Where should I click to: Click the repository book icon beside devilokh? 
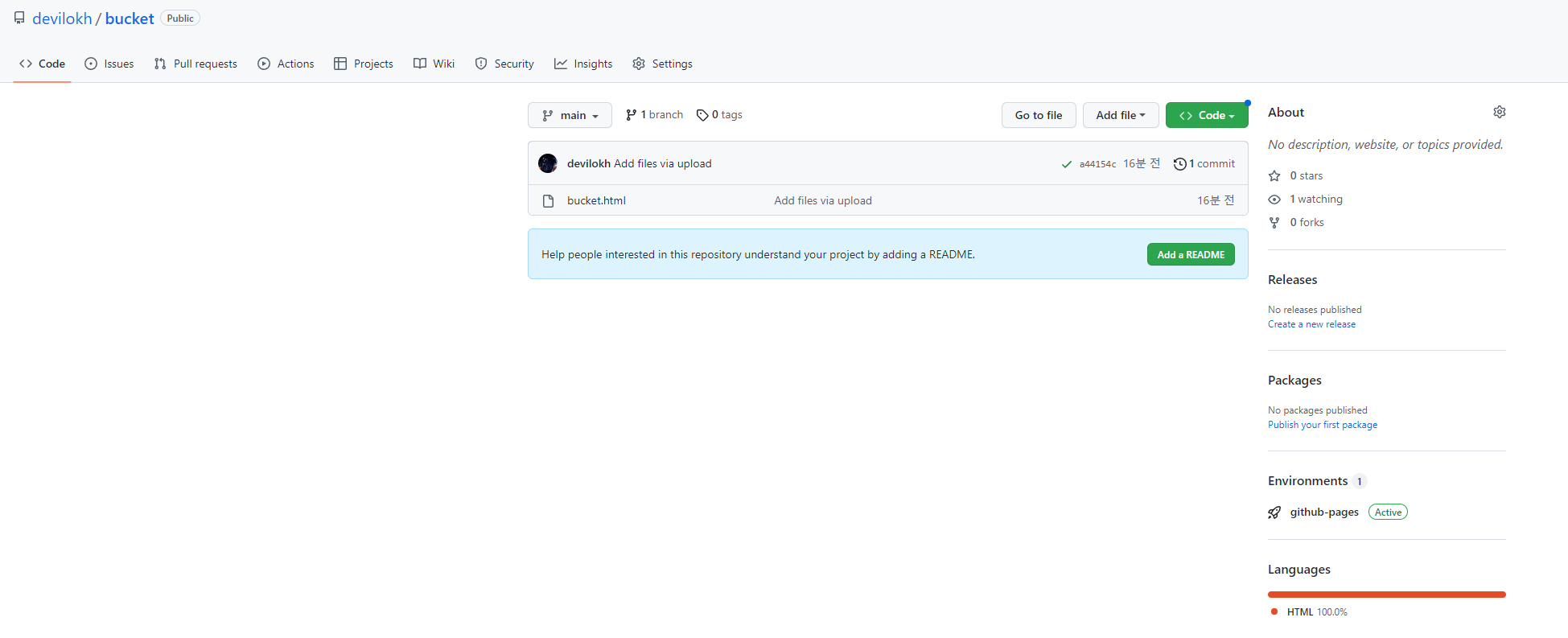pos(19,18)
